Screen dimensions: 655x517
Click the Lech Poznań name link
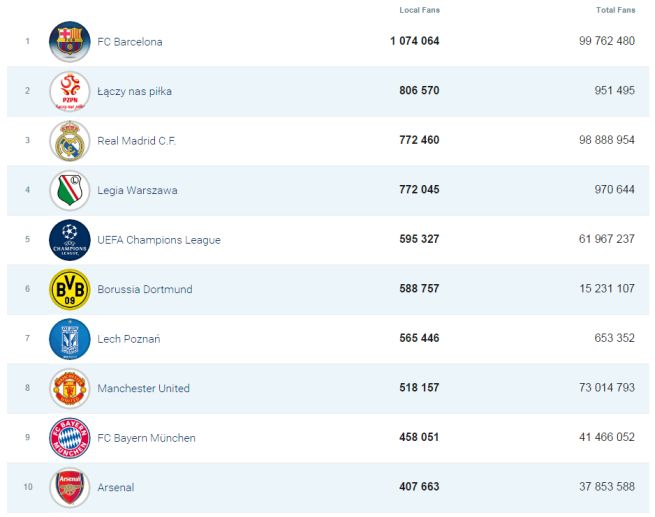tap(129, 339)
